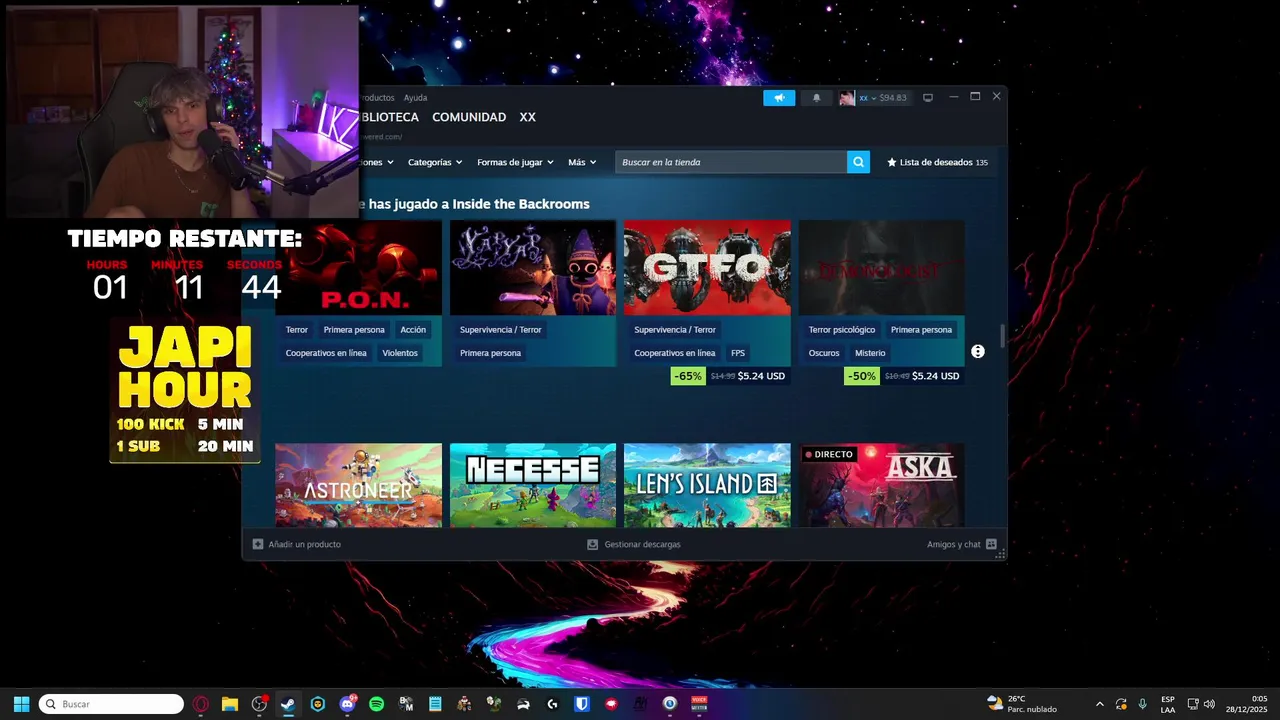Open the Ayuda menu in Steam
This screenshot has width=1280, height=720.
point(415,98)
